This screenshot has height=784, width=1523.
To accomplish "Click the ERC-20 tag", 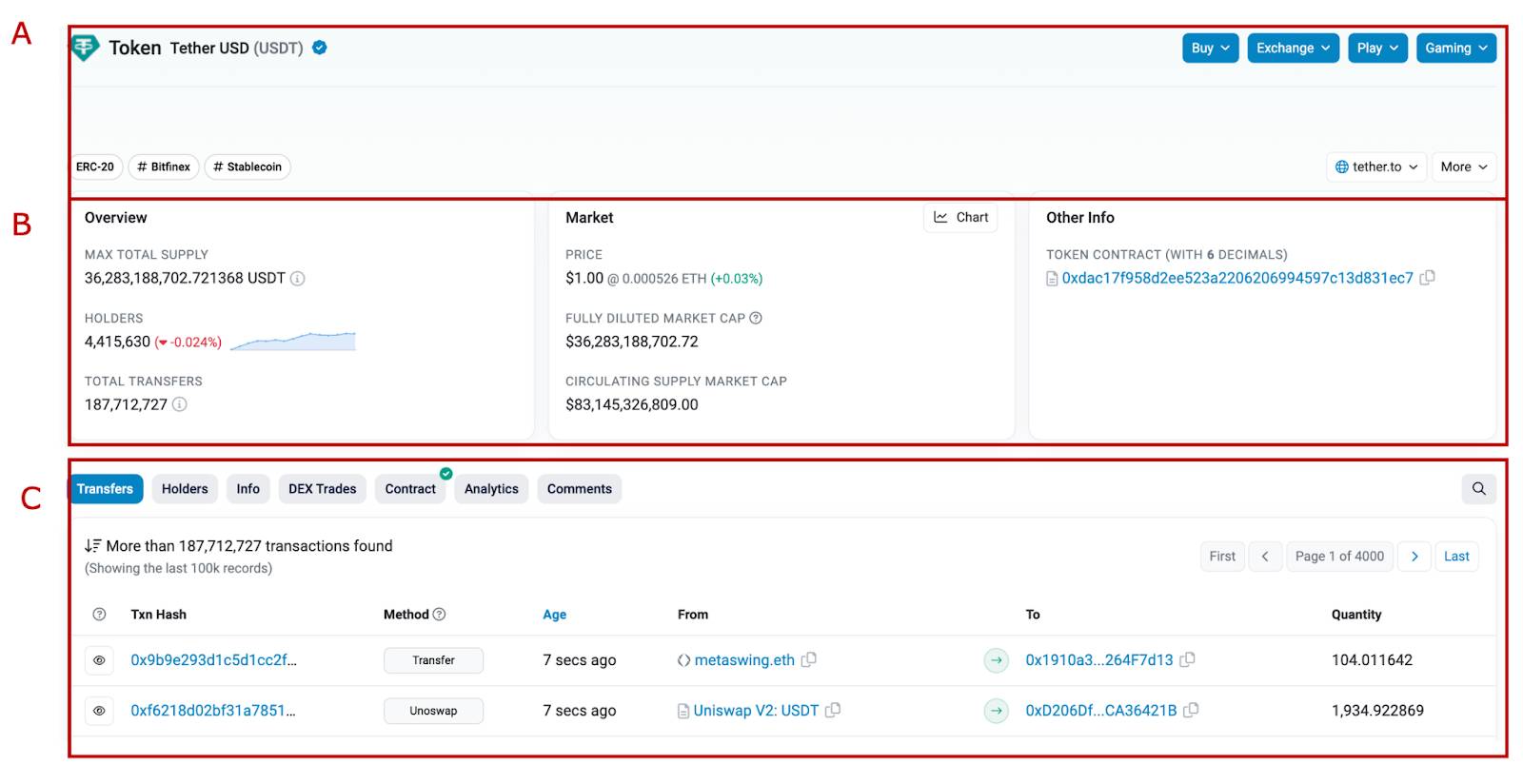I will pyautogui.click(x=95, y=167).
